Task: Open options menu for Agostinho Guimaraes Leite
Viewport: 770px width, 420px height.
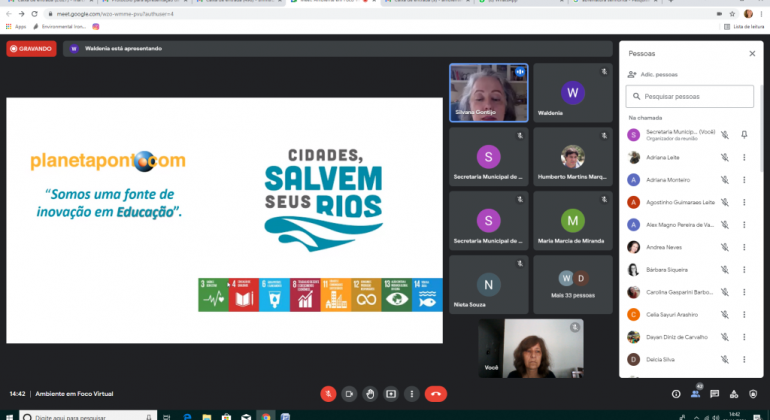Action: click(x=744, y=202)
